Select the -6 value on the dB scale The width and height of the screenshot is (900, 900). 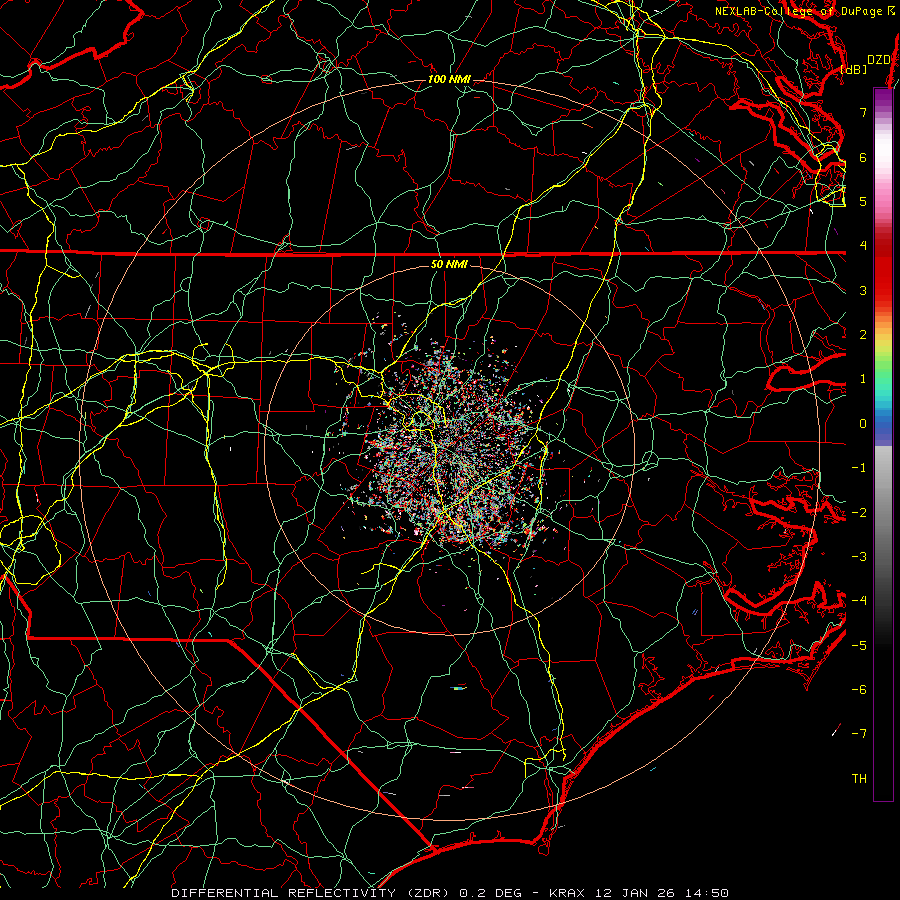[859, 690]
